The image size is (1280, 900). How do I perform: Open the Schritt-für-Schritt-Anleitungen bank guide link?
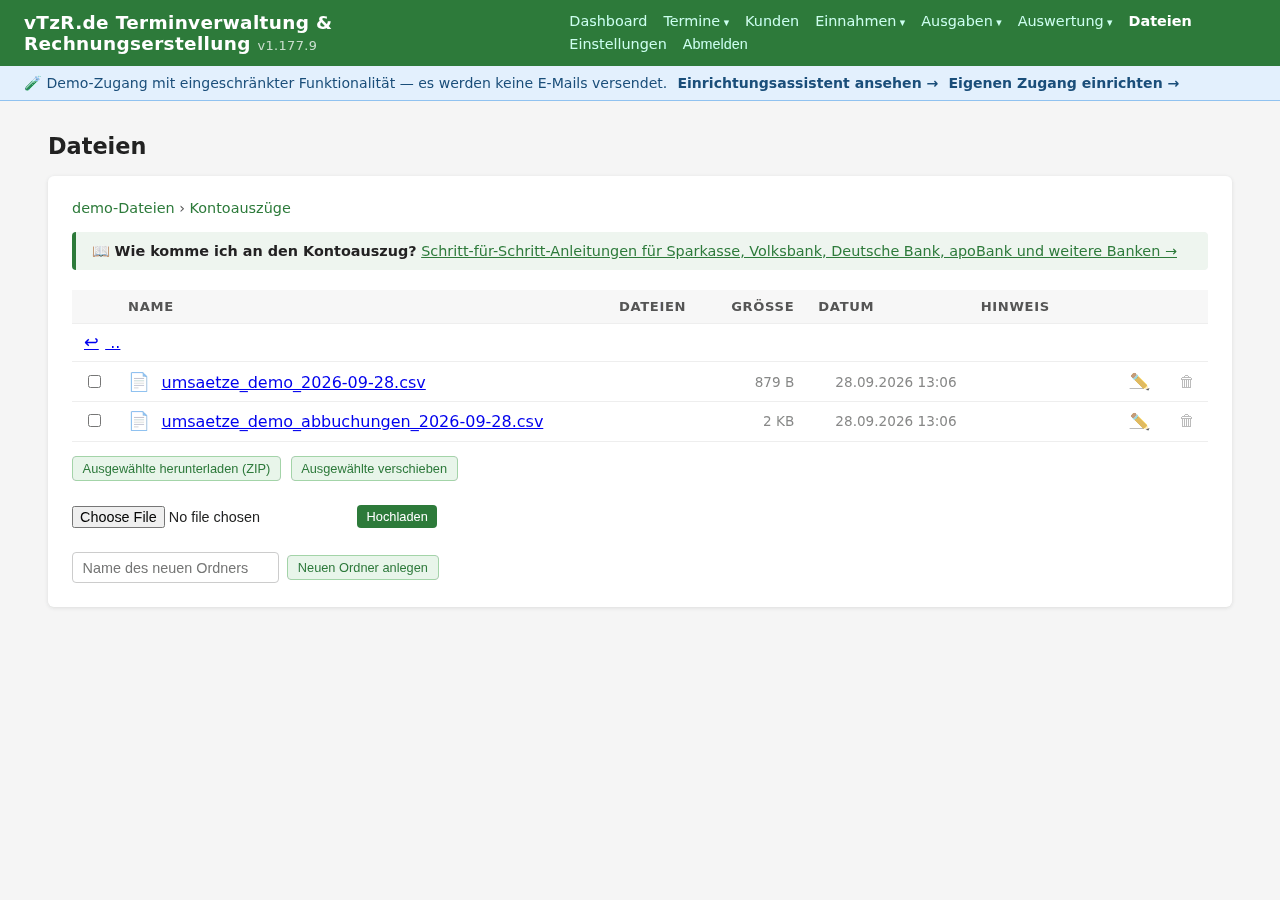(x=799, y=251)
